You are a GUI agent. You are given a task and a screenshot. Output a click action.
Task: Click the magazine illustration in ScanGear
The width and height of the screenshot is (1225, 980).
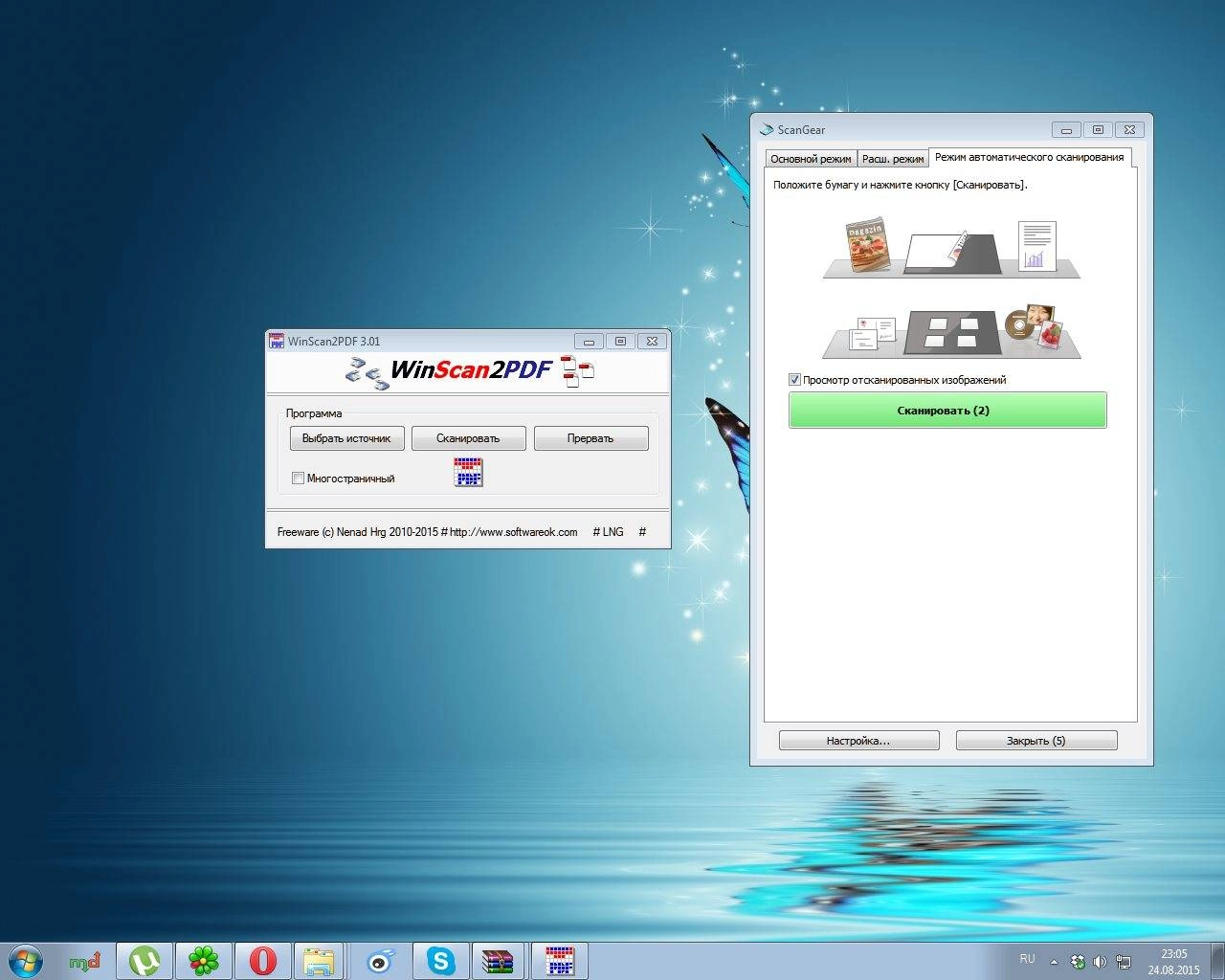[x=867, y=246]
